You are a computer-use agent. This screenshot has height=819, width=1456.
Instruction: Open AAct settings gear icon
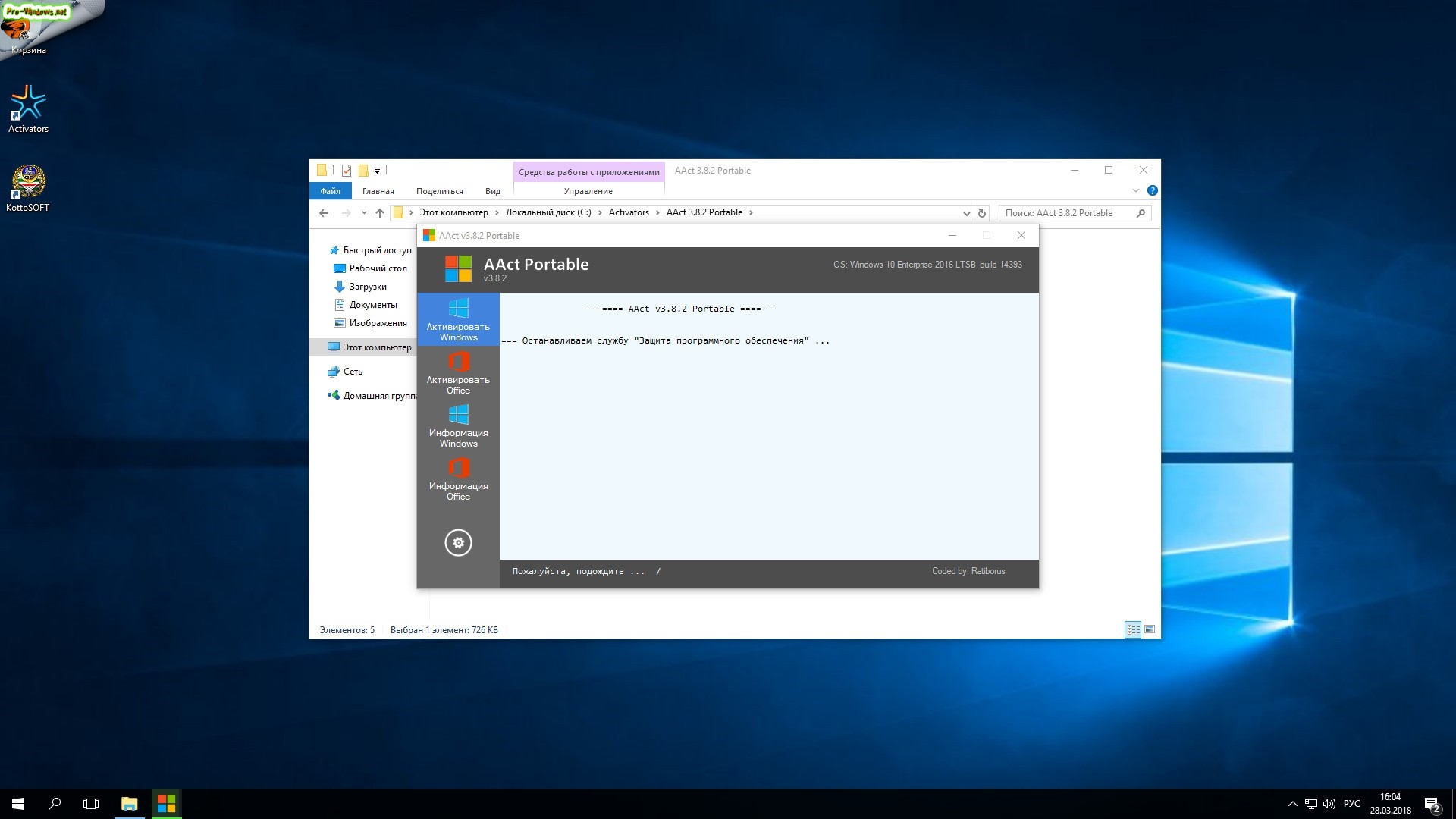click(458, 543)
